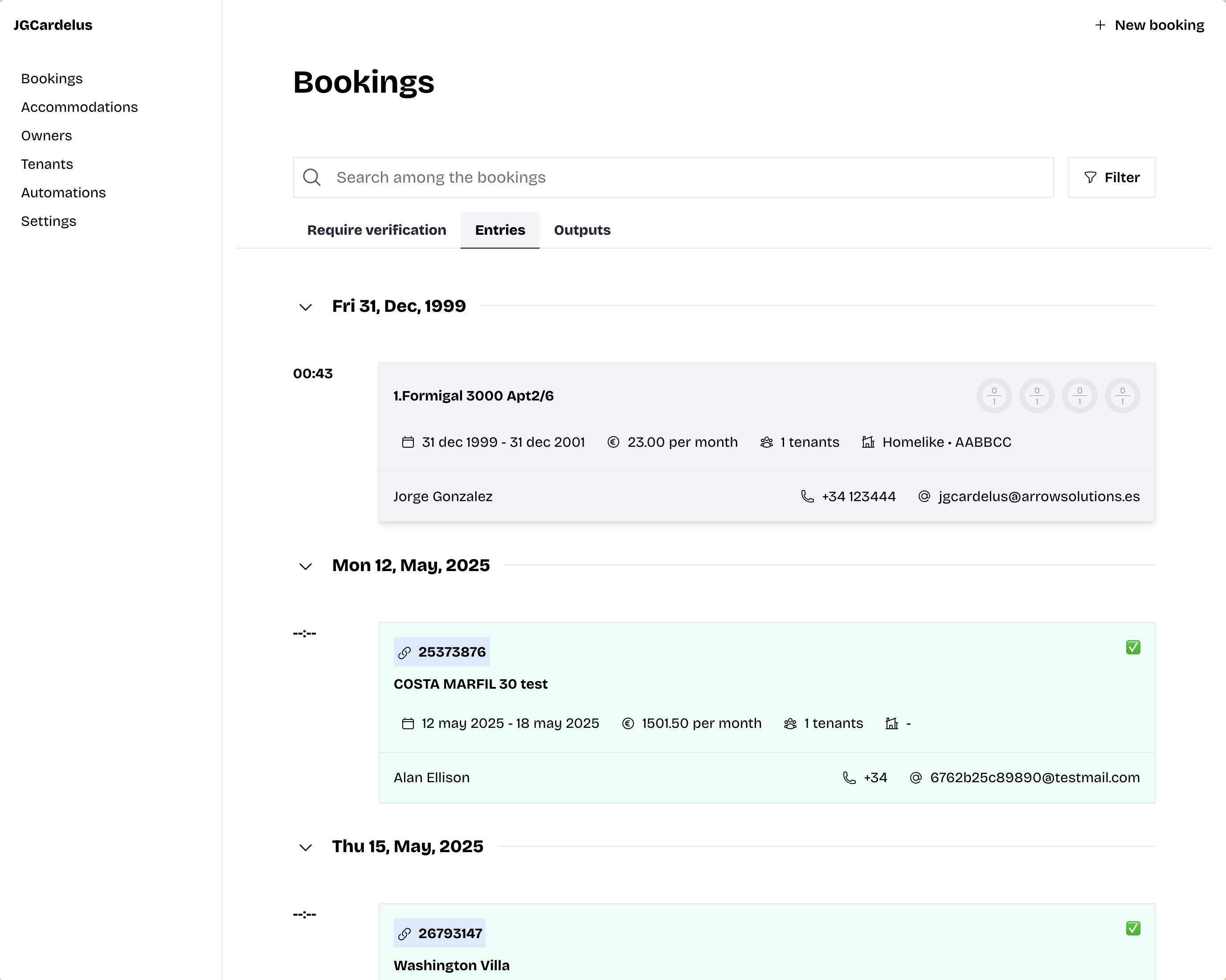Click tenant name Alan Ellison

pos(431,778)
